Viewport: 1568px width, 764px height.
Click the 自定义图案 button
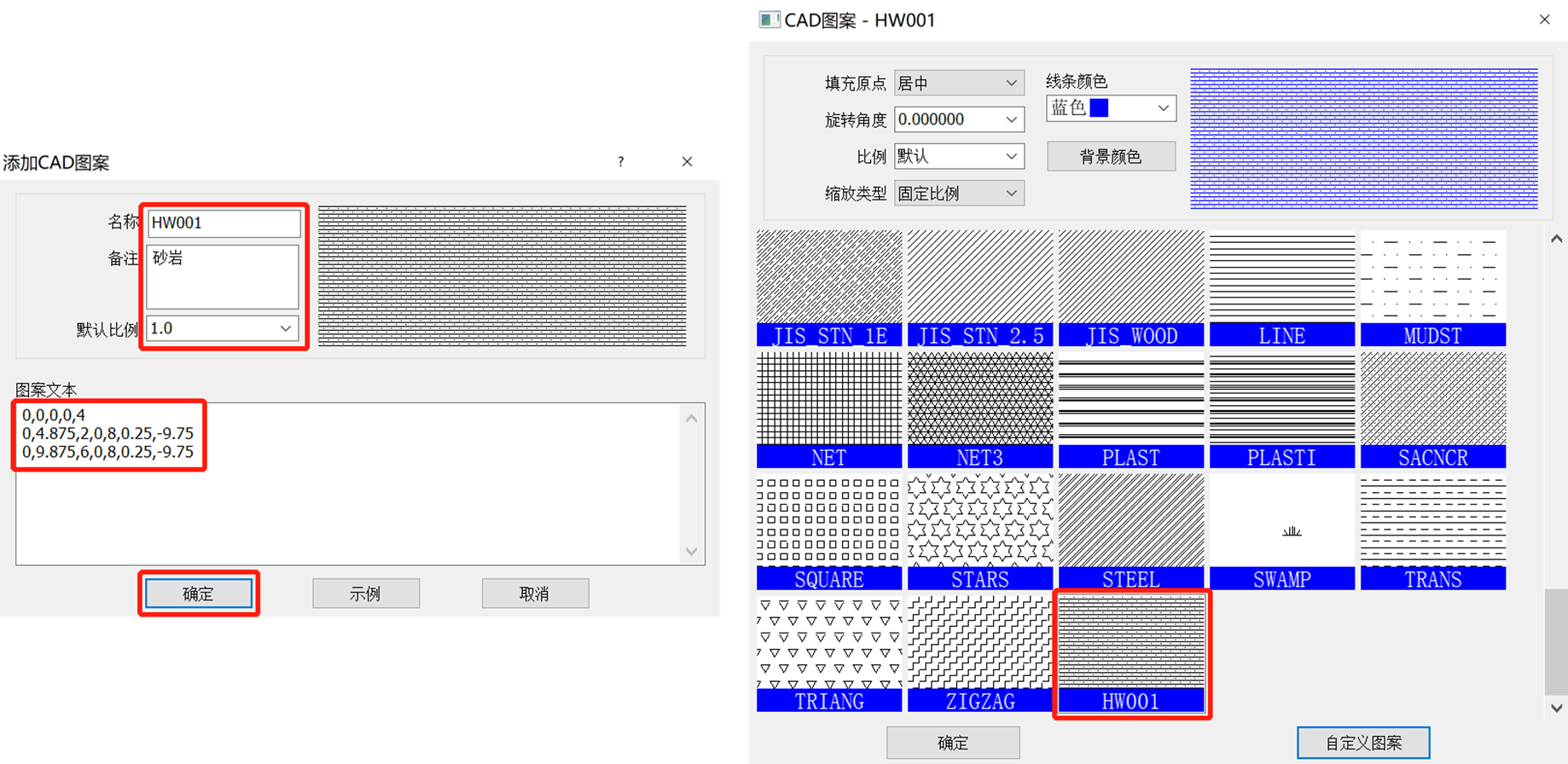pyautogui.click(x=1362, y=743)
